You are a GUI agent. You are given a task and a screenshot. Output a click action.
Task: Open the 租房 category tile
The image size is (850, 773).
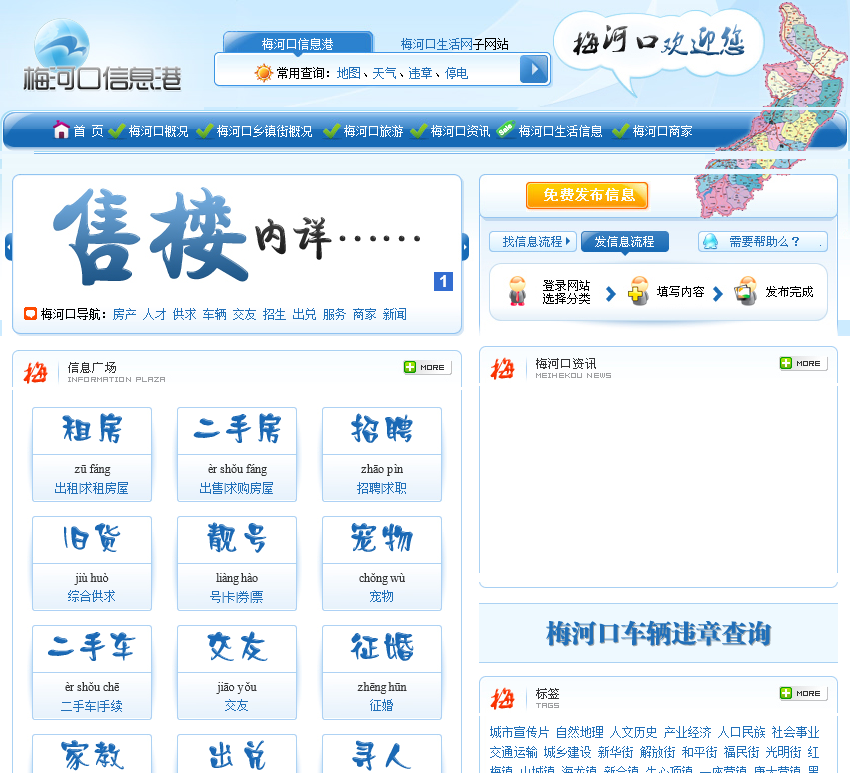[x=92, y=454]
